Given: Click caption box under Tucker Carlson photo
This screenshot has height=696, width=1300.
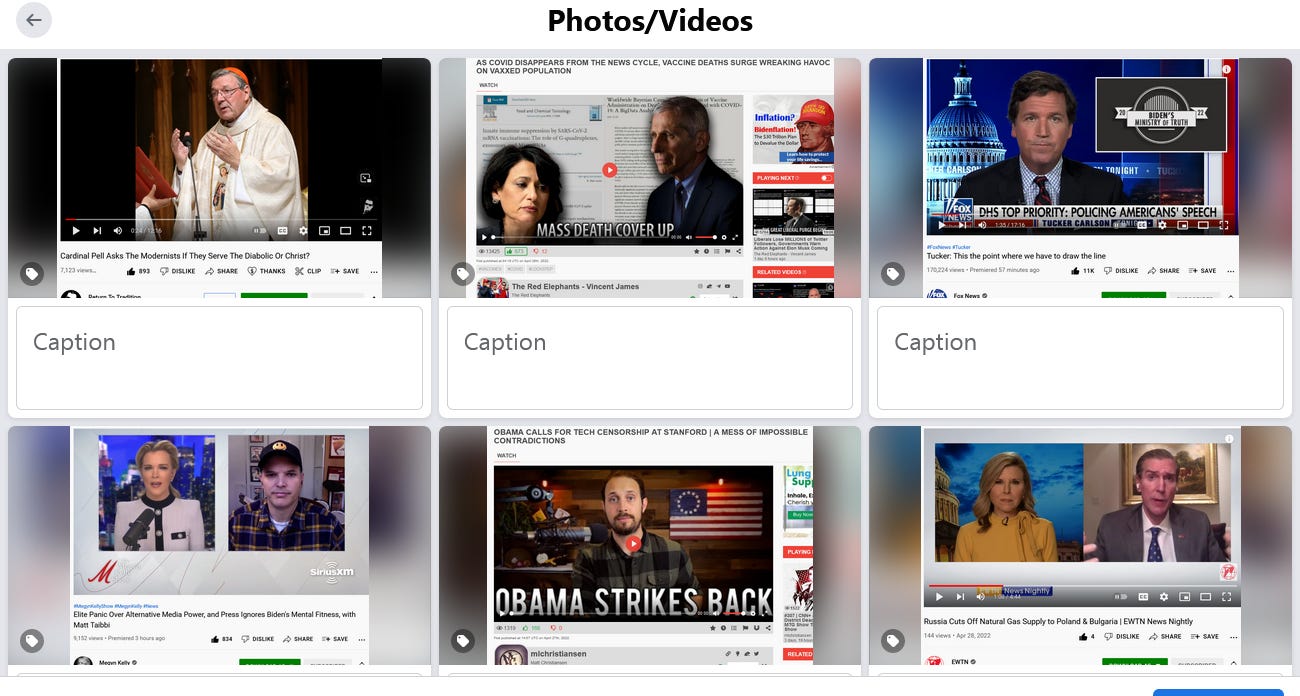Looking at the screenshot, I should point(1080,358).
